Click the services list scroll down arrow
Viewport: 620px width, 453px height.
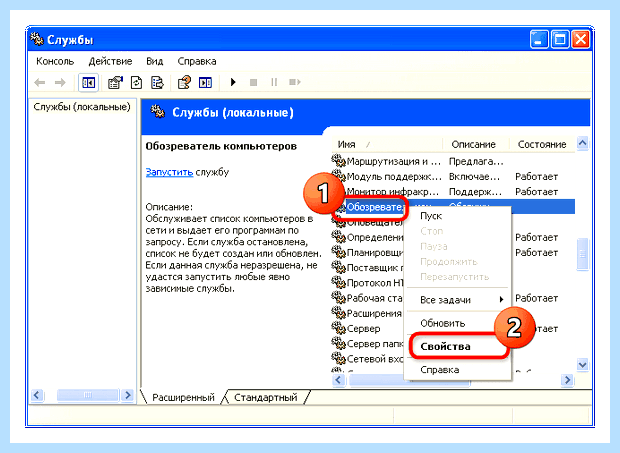click(582, 364)
